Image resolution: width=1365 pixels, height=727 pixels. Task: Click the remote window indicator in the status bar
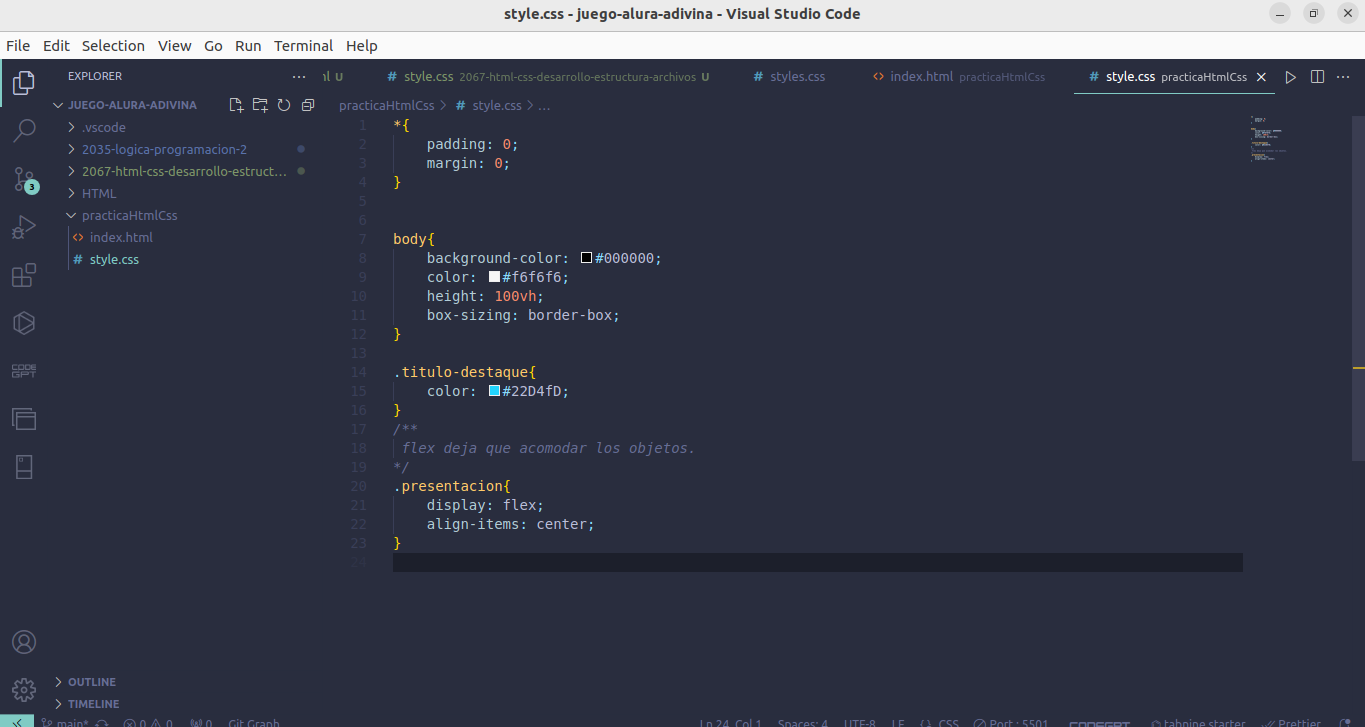point(17,722)
